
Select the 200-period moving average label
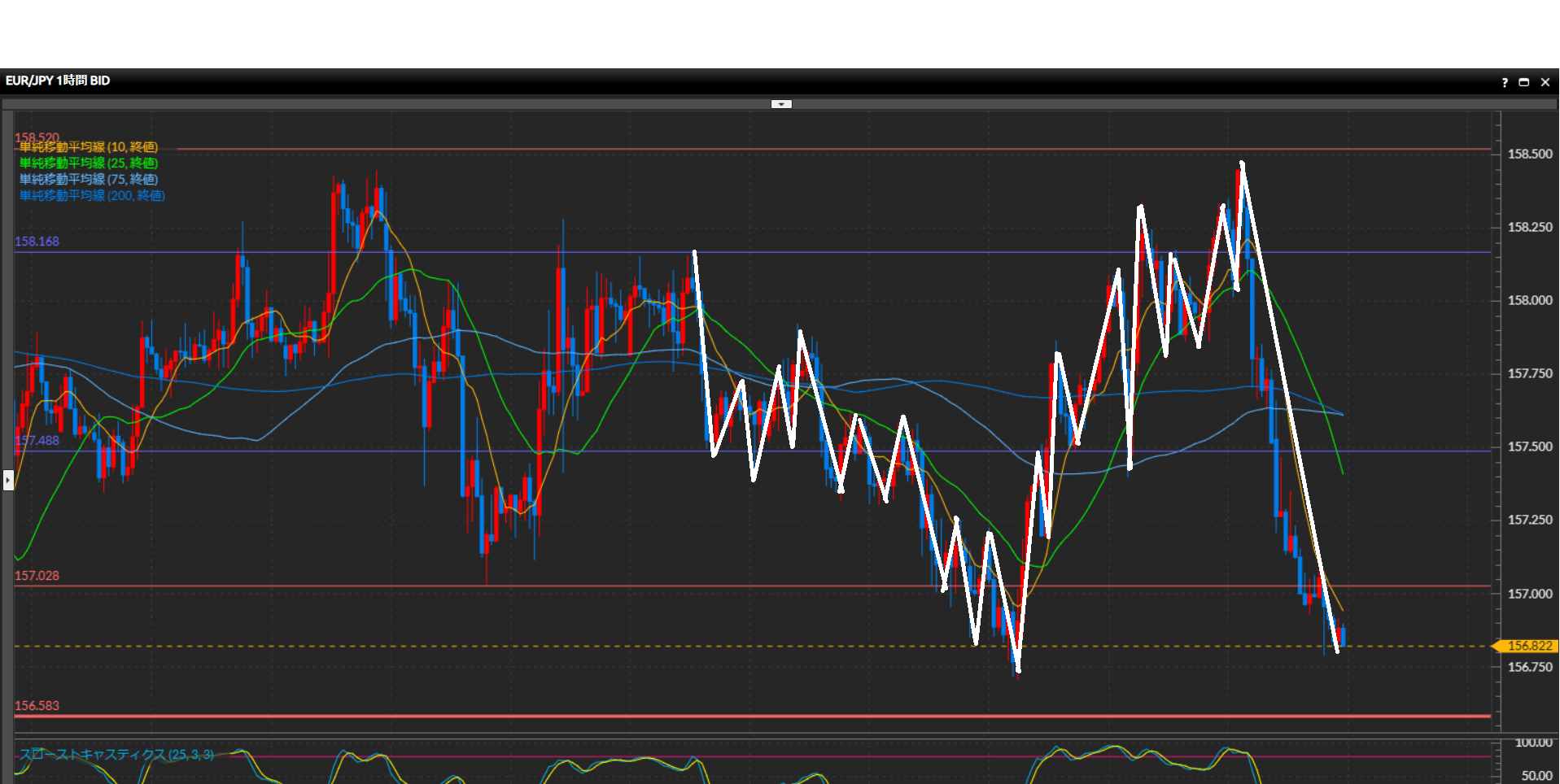tap(92, 196)
